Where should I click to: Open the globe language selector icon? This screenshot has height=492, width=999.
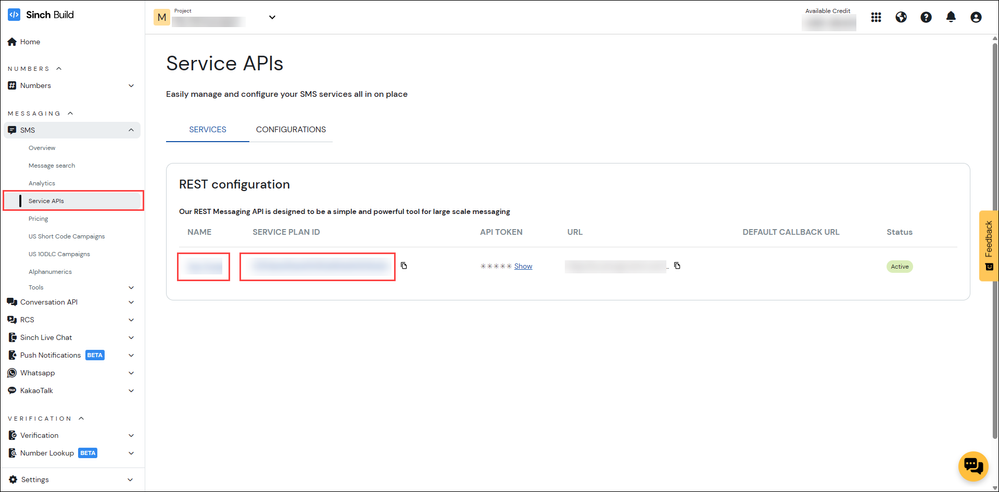click(901, 17)
